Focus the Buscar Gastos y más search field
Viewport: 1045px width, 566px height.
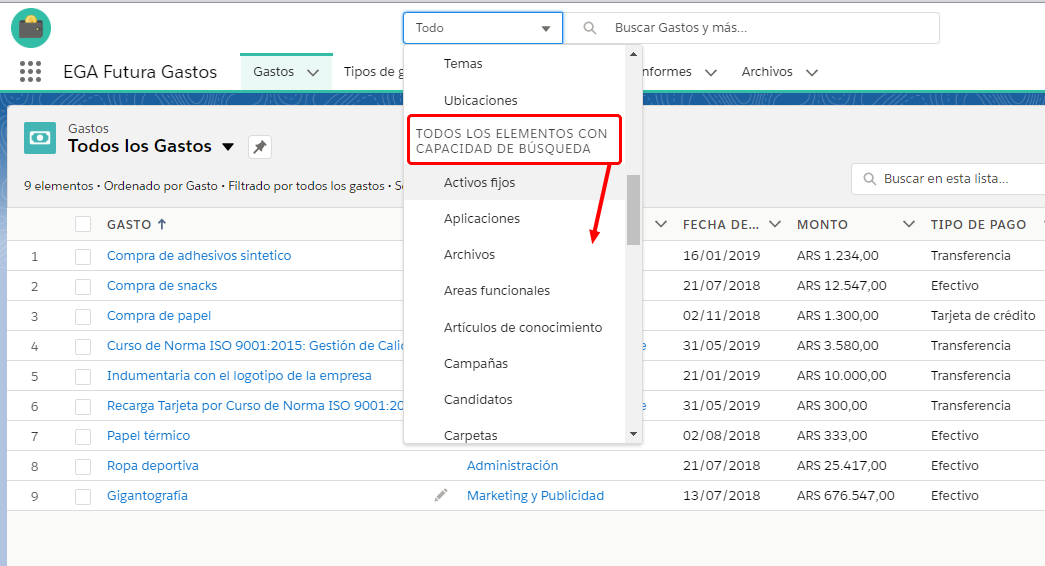point(752,28)
